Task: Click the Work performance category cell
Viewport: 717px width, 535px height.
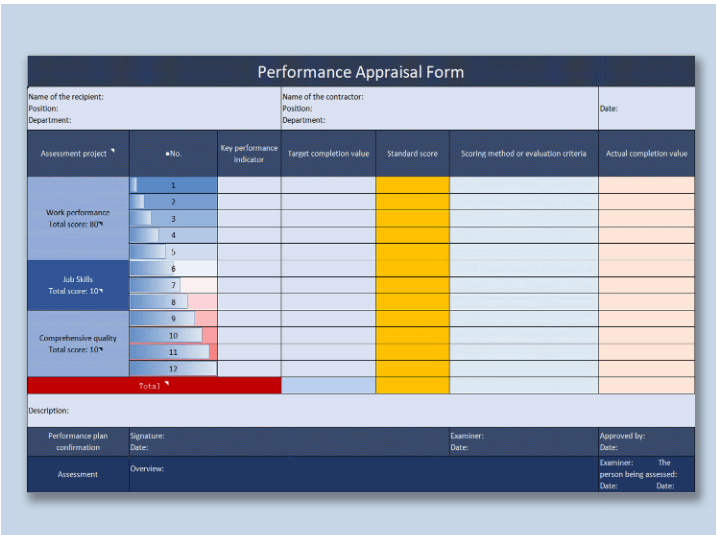Action: click(x=78, y=218)
